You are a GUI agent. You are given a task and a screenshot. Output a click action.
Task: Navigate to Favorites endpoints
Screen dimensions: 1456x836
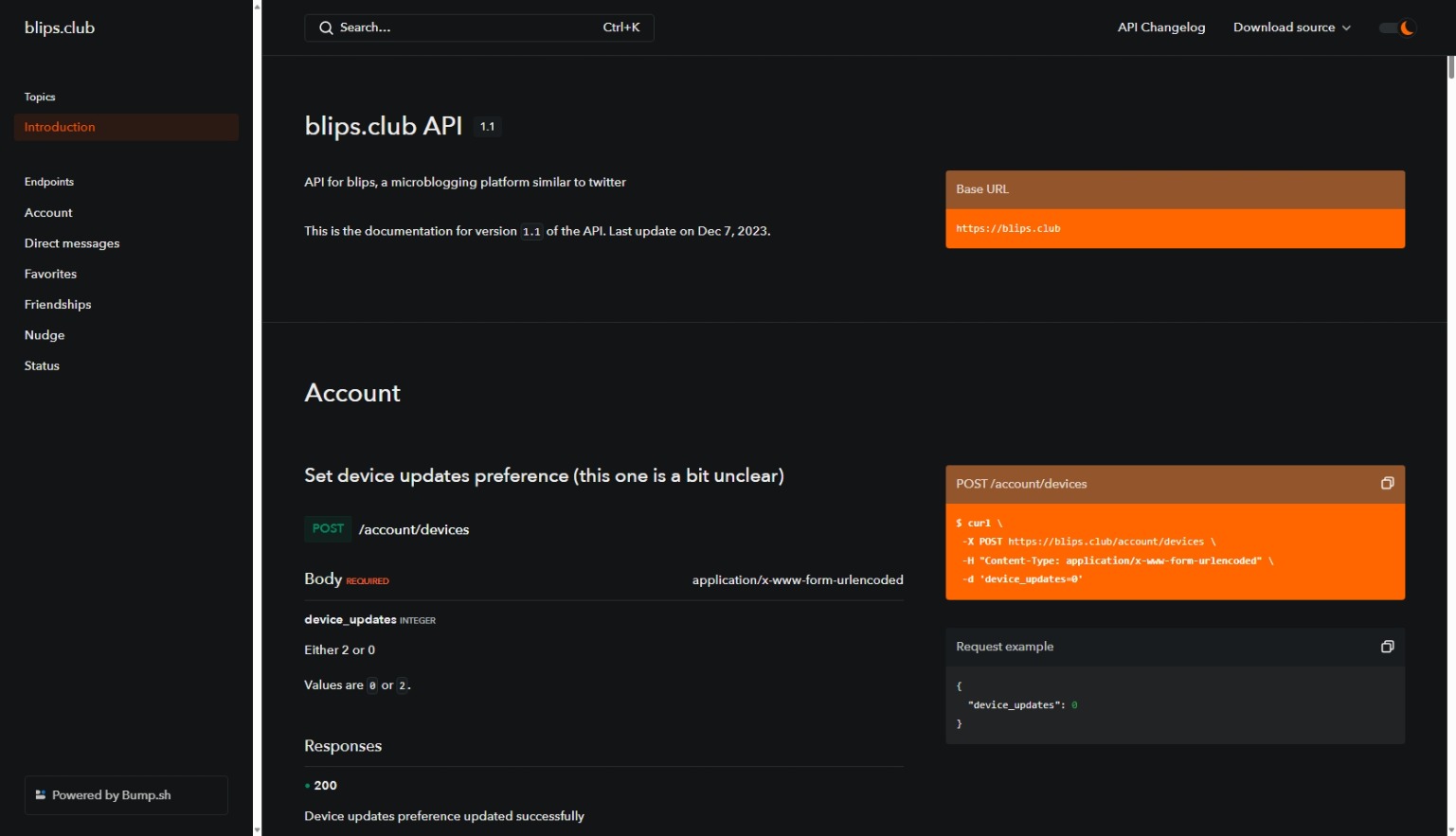[50, 274]
